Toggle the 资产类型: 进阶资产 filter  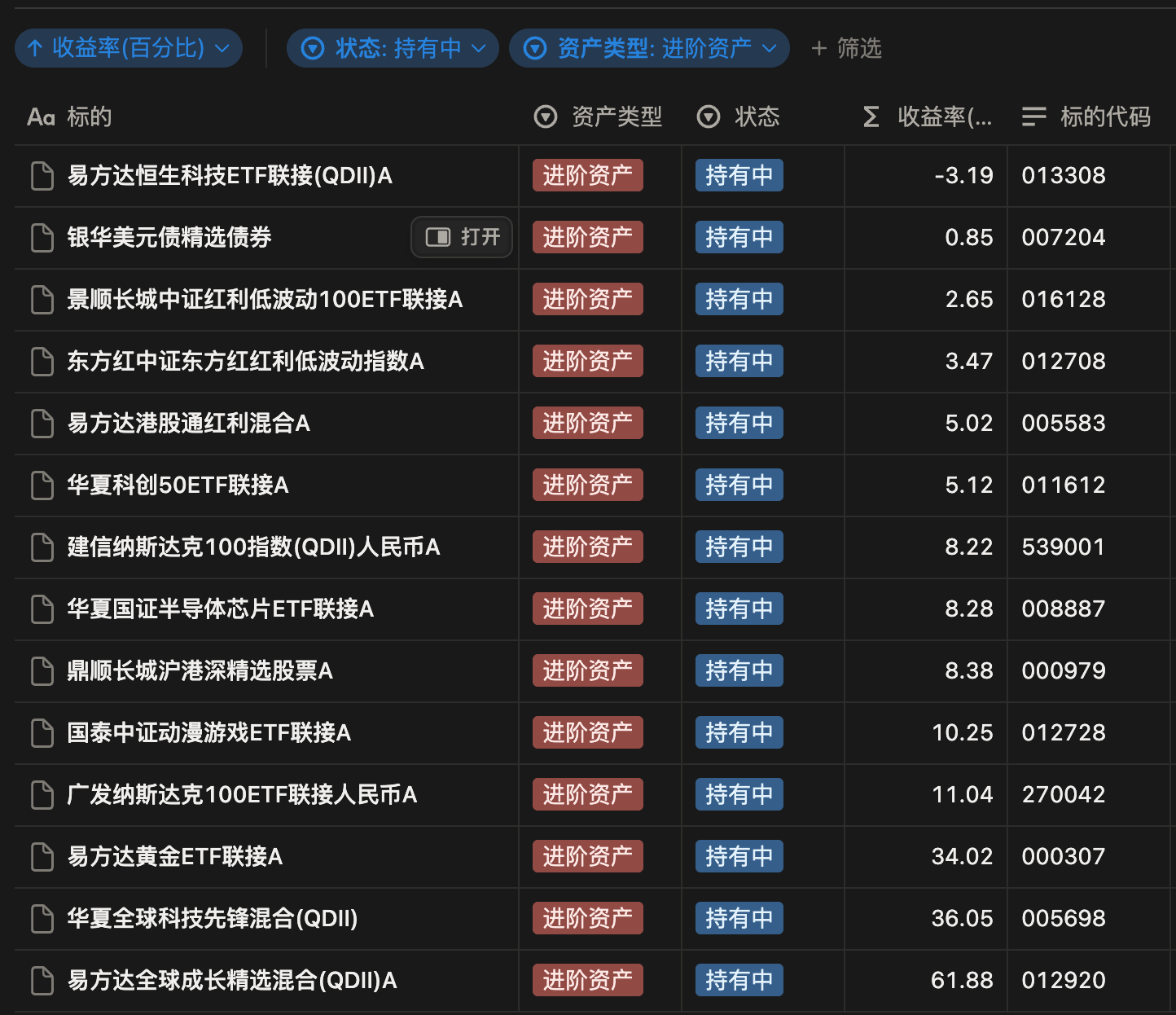[x=649, y=48]
